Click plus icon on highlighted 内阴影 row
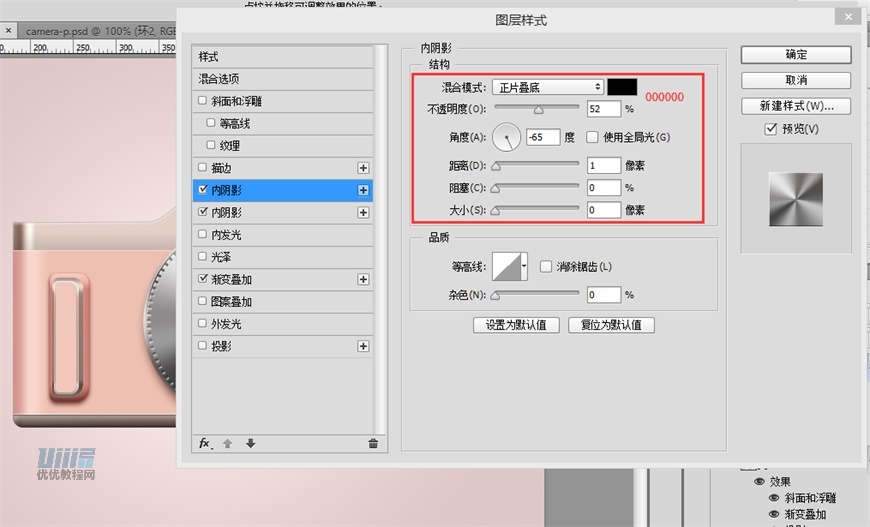This screenshot has height=527, width=870. (x=363, y=190)
